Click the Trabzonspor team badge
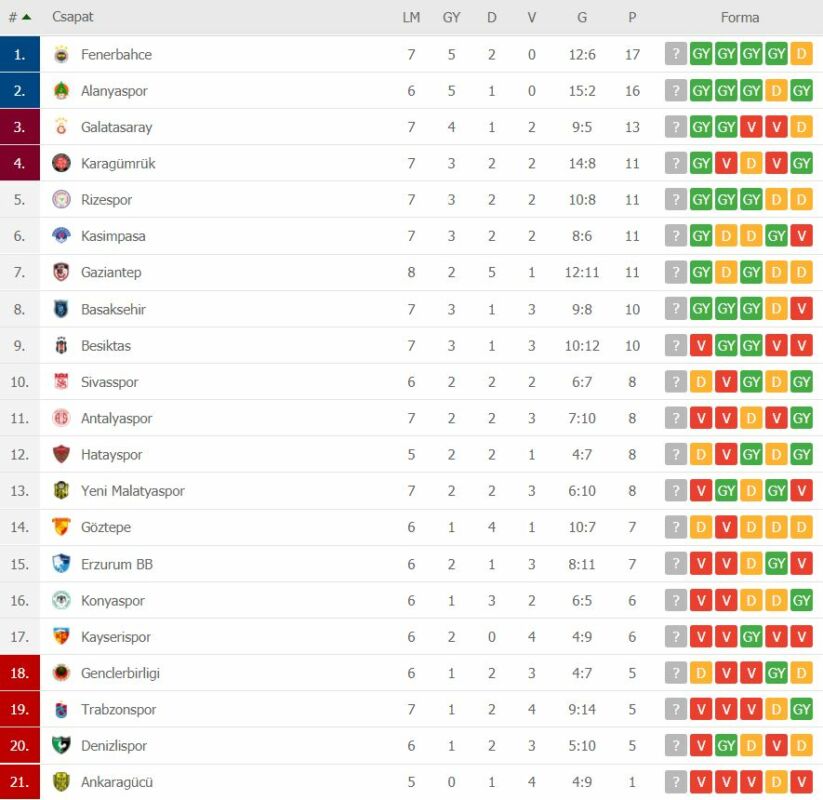 click(61, 709)
